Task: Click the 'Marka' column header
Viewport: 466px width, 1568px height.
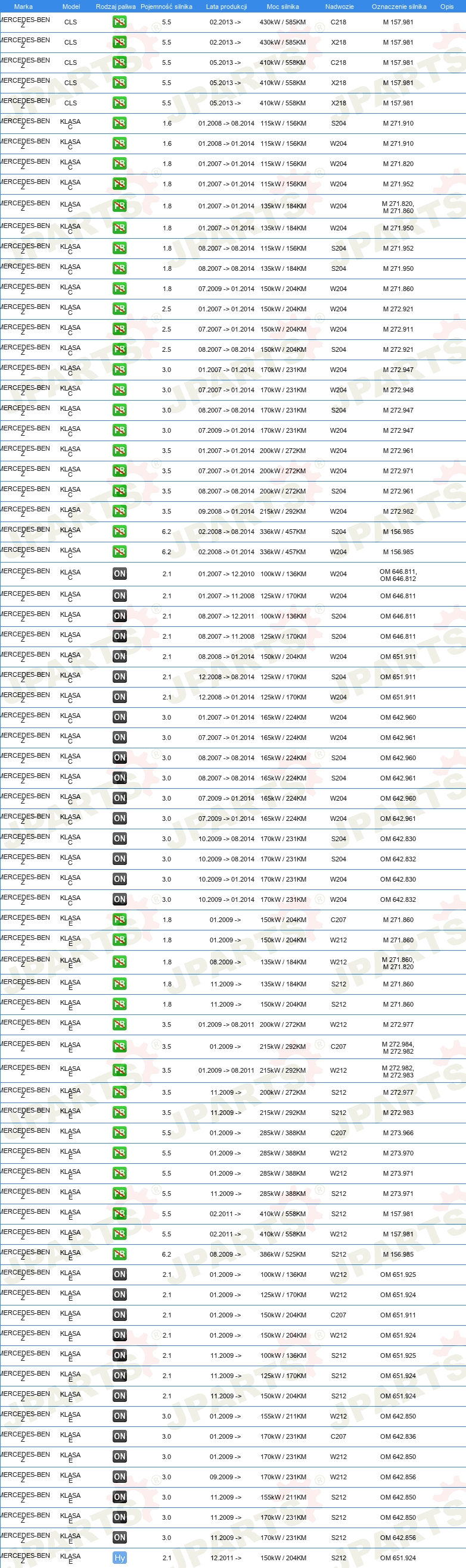Action: click(23, 7)
